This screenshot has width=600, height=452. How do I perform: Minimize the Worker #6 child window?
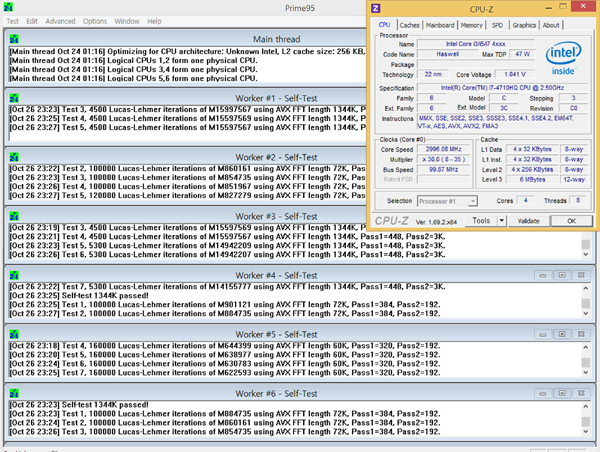coord(543,393)
